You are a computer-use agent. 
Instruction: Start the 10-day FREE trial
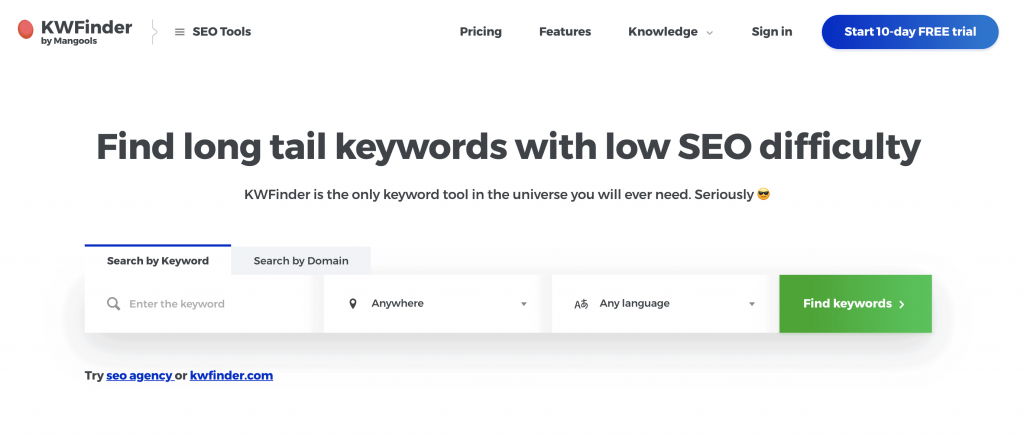pos(910,32)
